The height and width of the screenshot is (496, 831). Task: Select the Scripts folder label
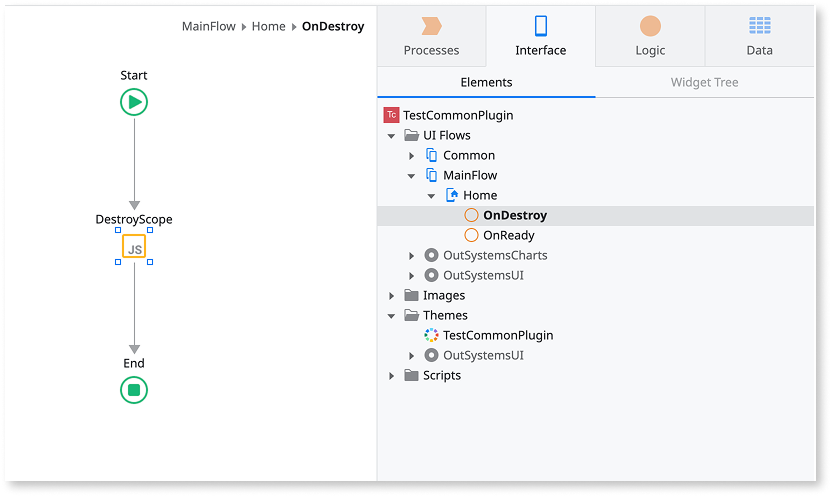[442, 375]
